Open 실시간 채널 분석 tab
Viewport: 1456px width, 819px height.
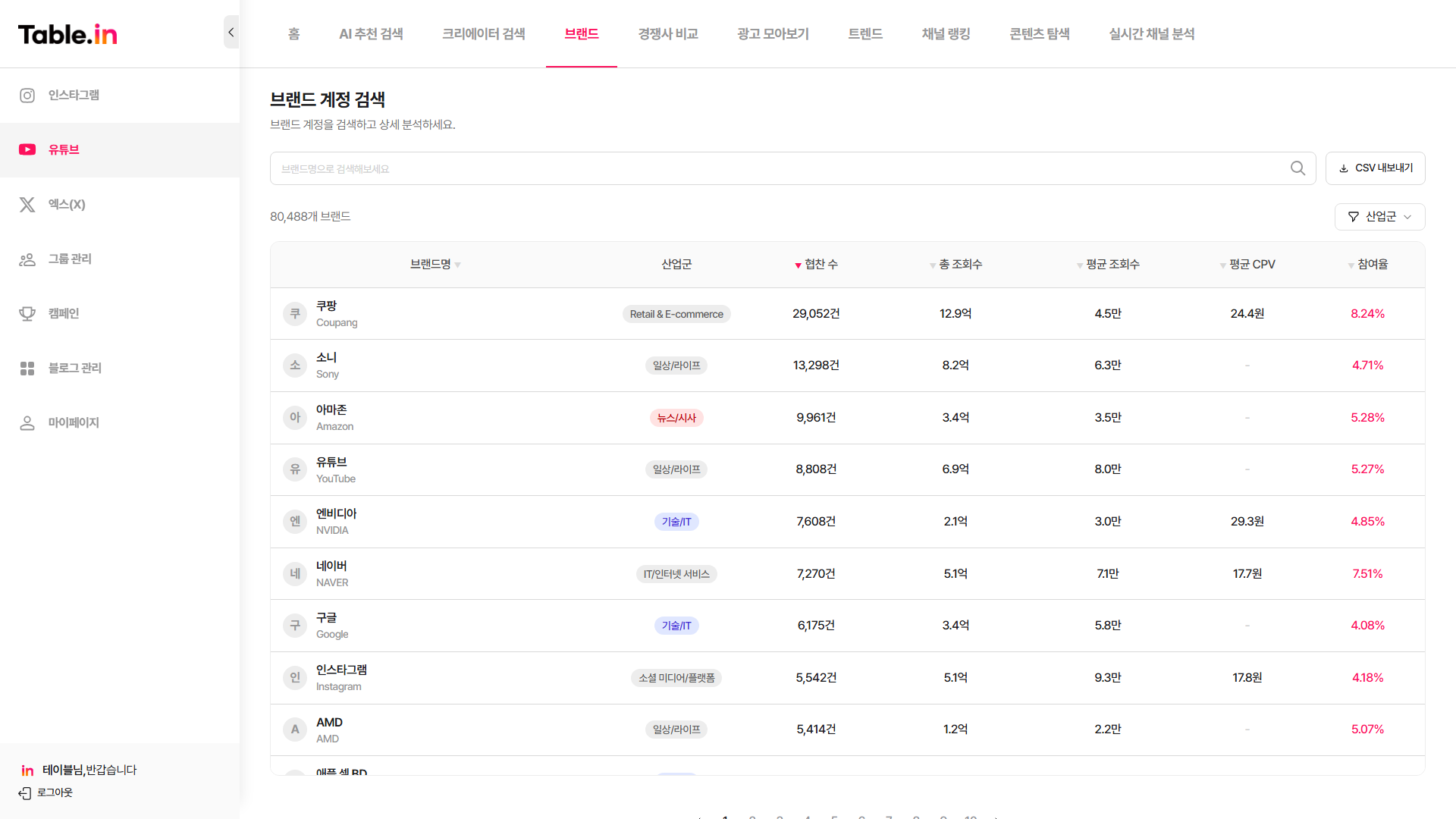pyautogui.click(x=1151, y=34)
